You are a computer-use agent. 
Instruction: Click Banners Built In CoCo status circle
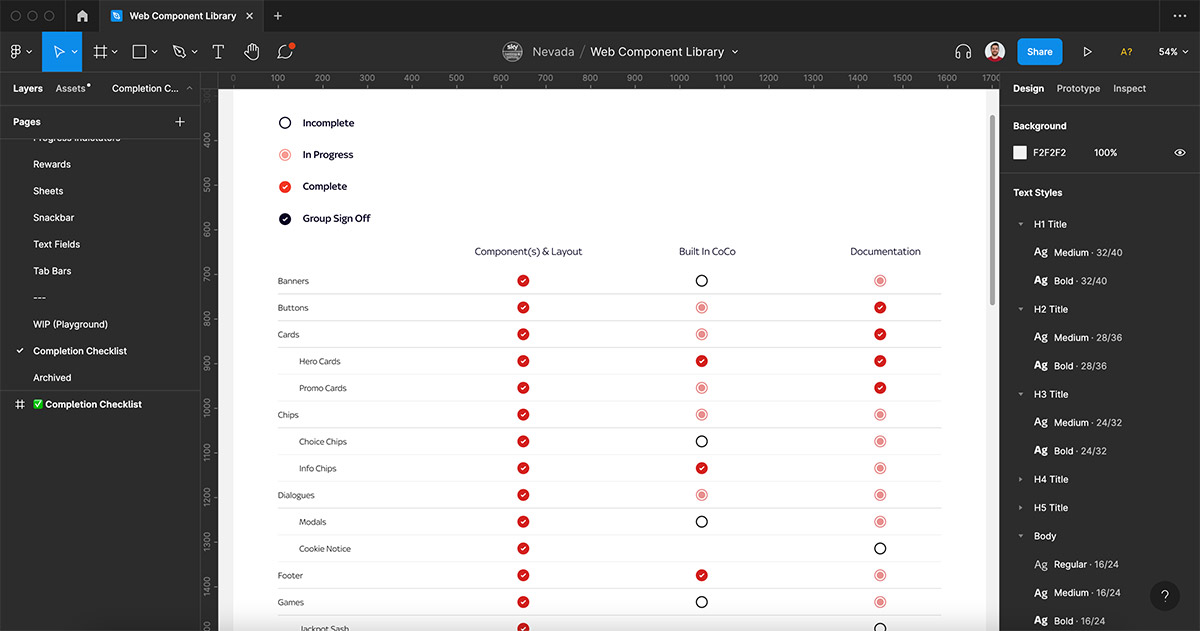point(702,281)
